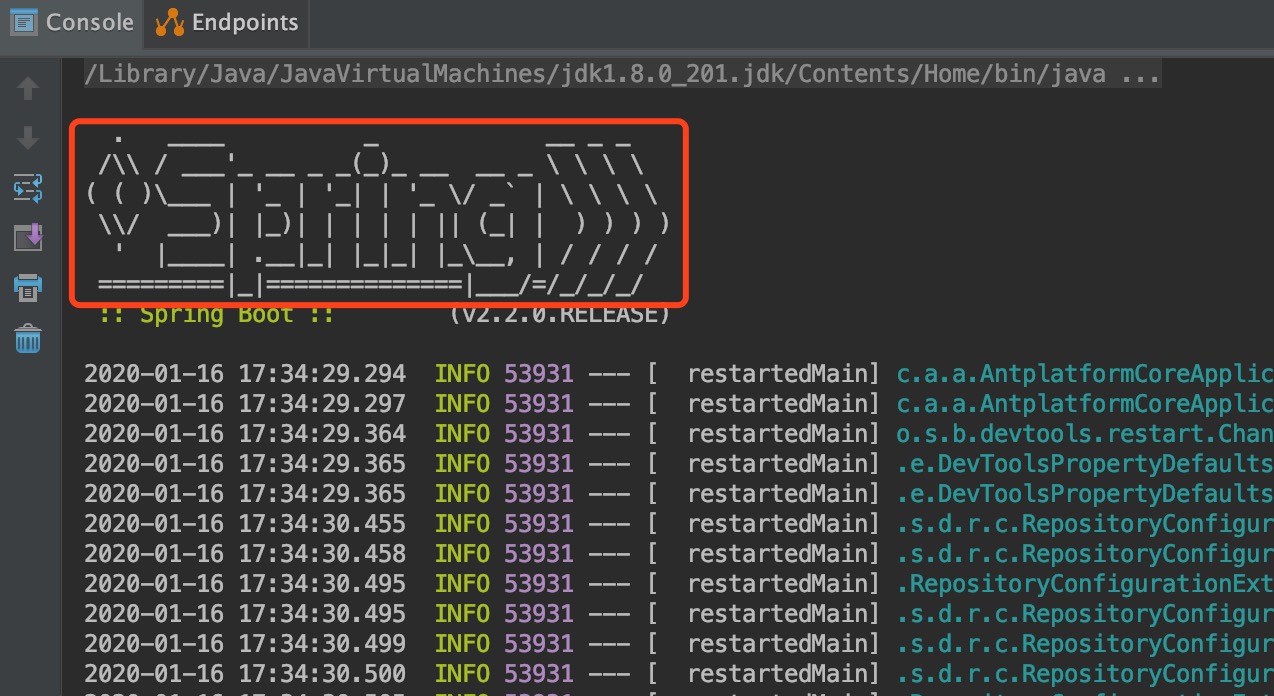Click timestamp 2020-01-16 17:34:30.499
The image size is (1274, 696).
pyautogui.click(x=245, y=644)
